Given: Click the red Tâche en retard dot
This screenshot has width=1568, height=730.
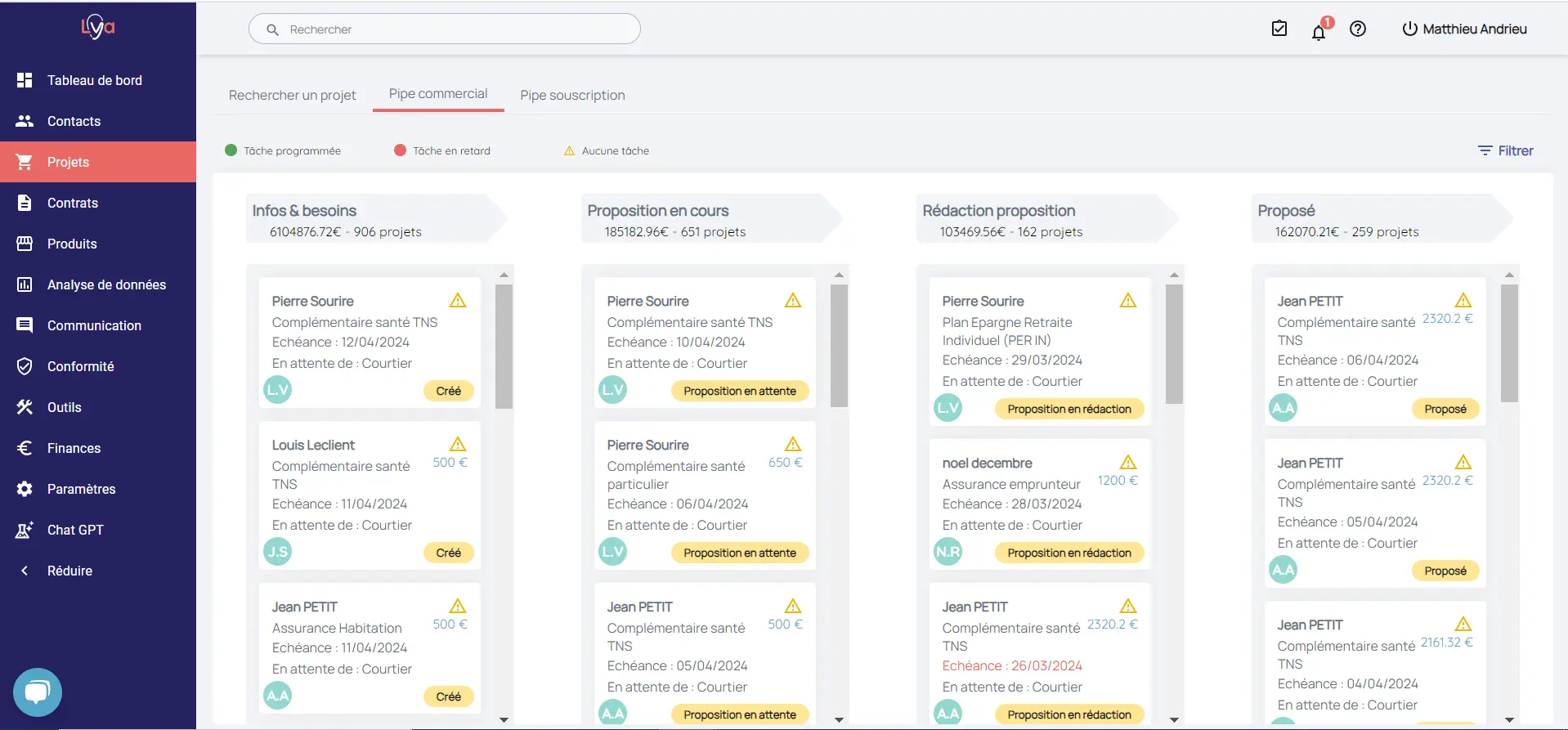Looking at the screenshot, I should [x=400, y=150].
